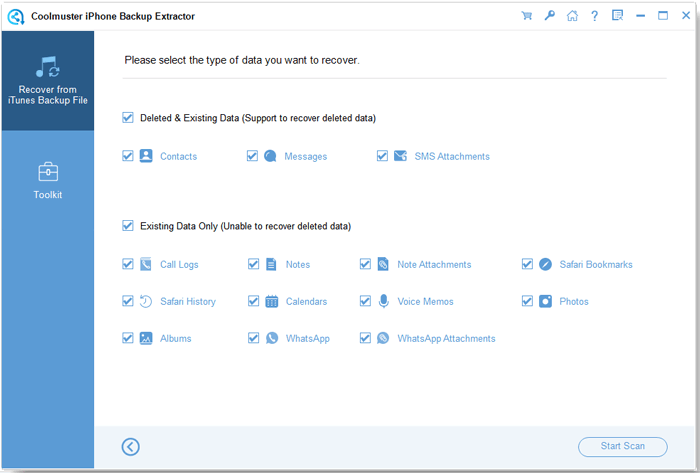Click the Coolmuster app logo icon
Image resolution: width=700 pixels, height=473 pixels.
point(16,17)
